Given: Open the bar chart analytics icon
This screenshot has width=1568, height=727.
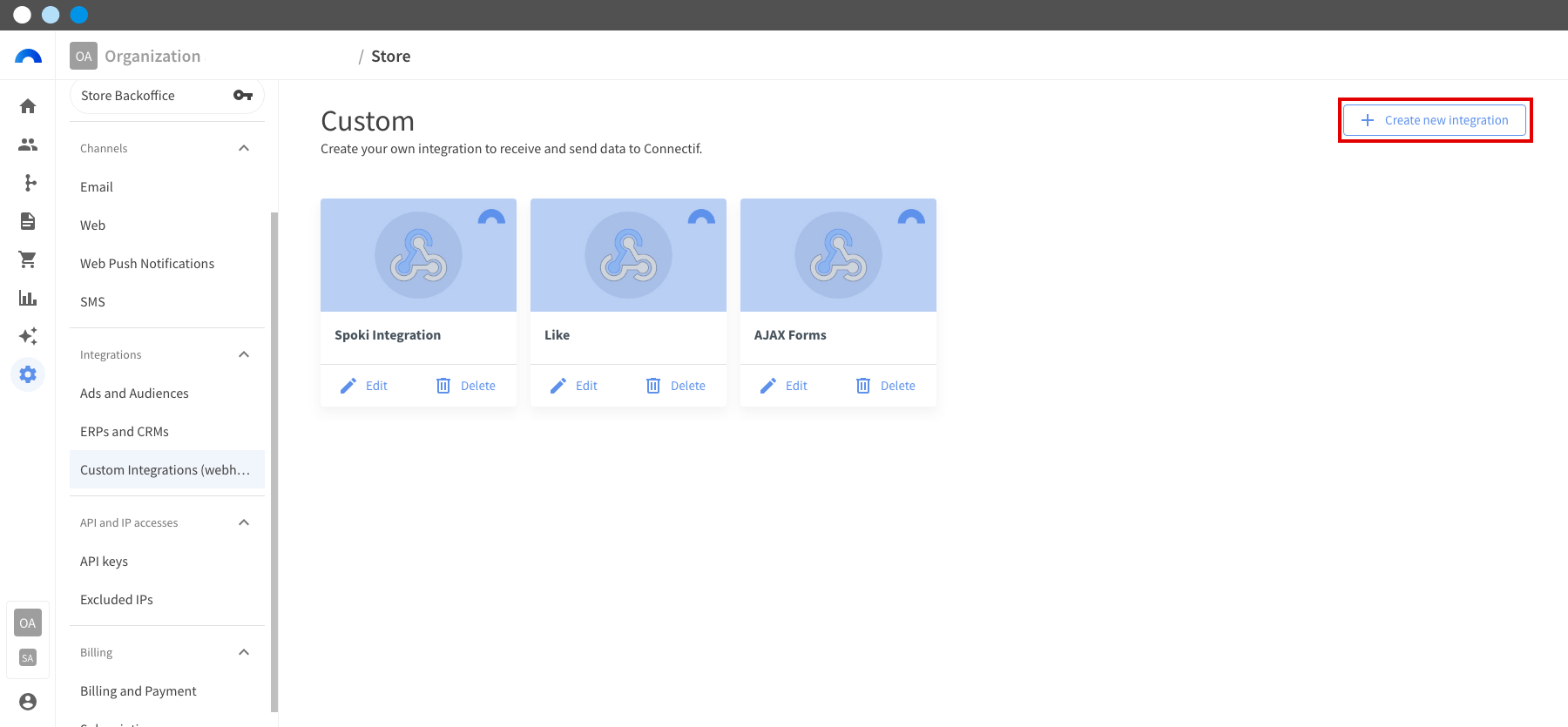Looking at the screenshot, I should tap(28, 298).
